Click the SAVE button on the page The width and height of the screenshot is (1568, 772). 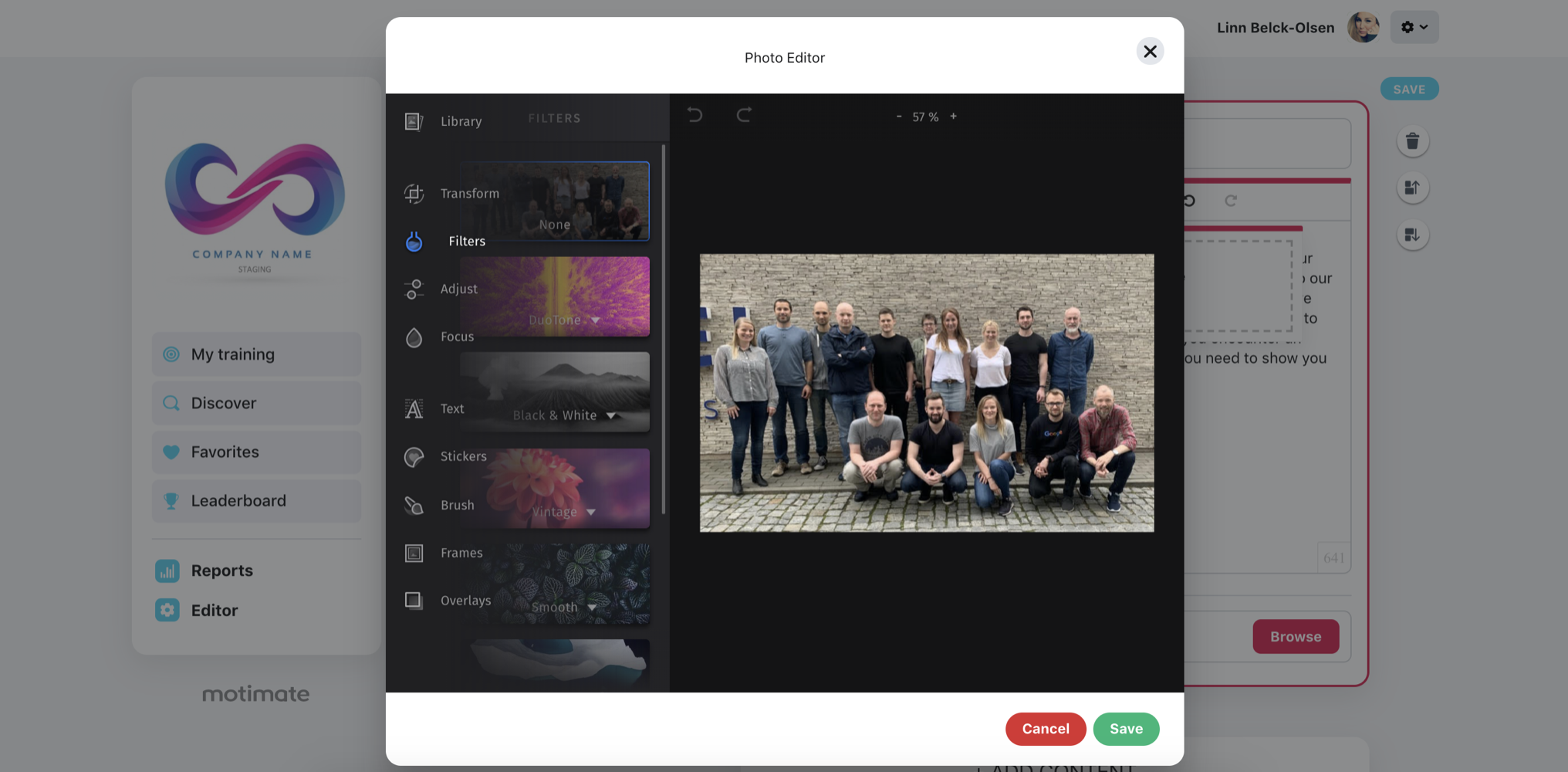click(1409, 90)
